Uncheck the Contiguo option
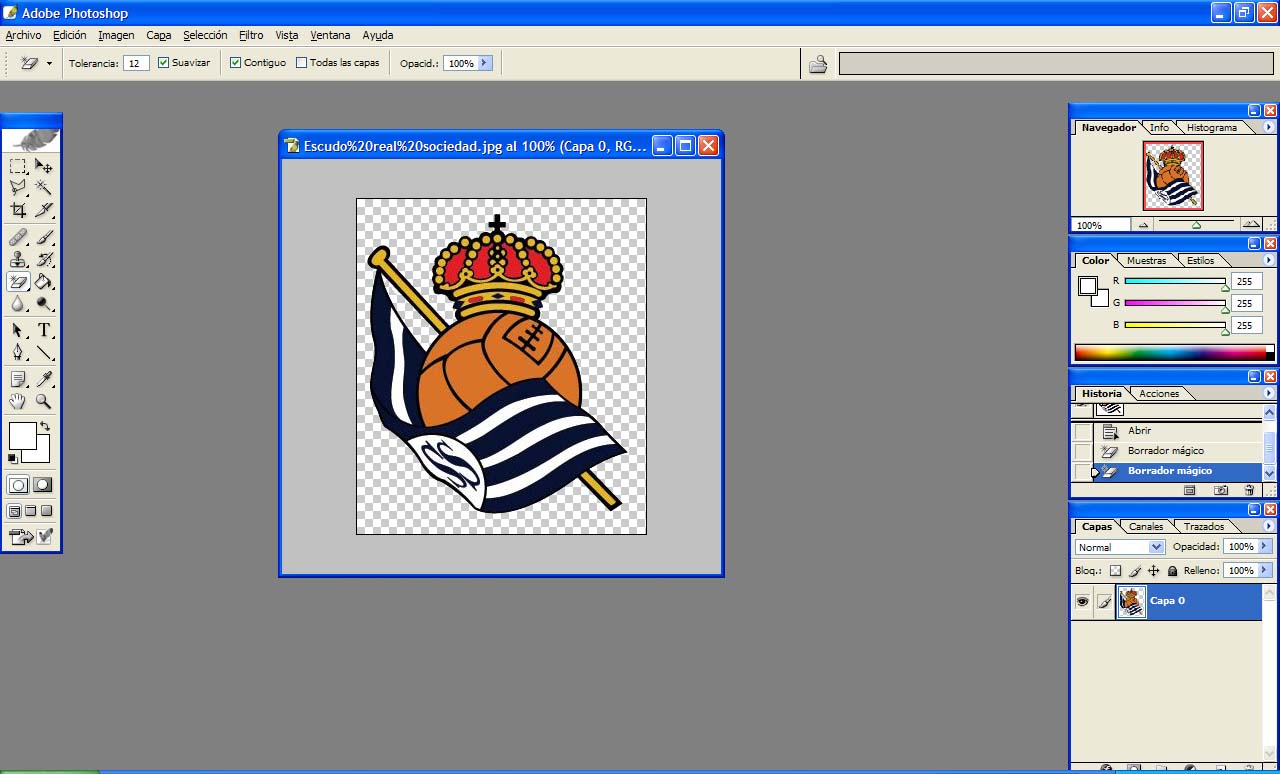1280x774 pixels. [236, 63]
